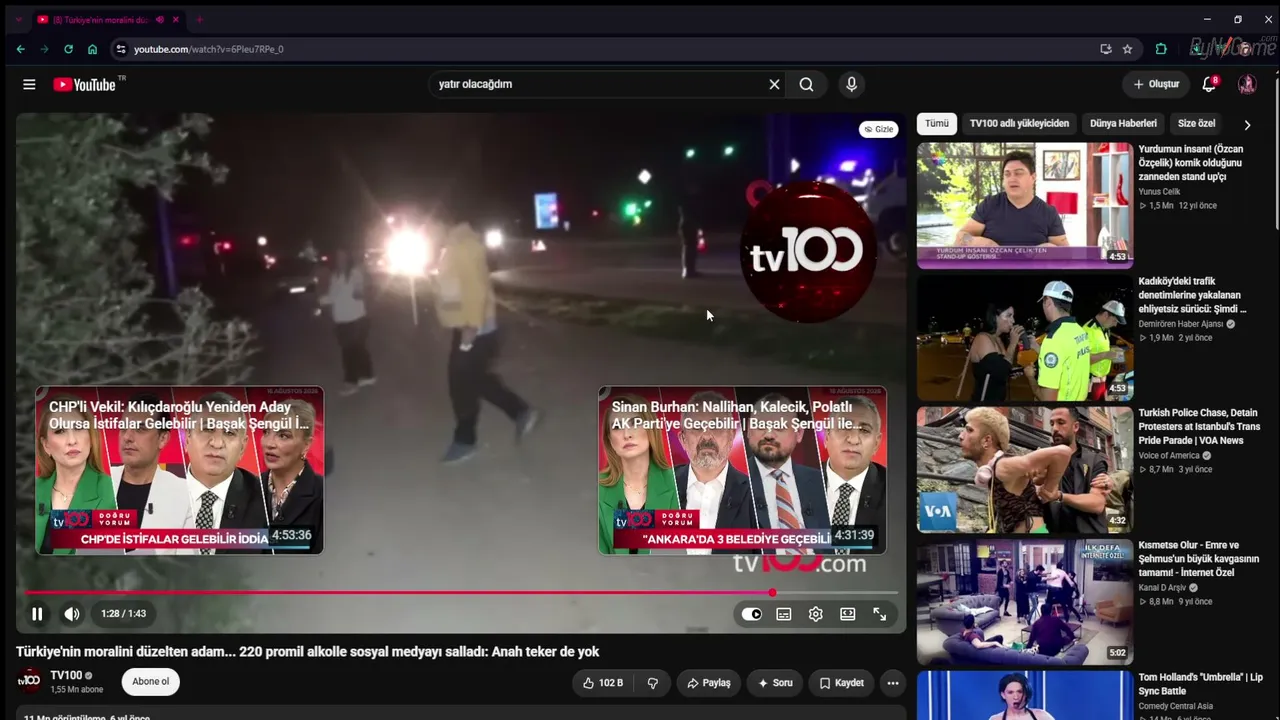Open a new browser tab with plus
This screenshot has height=720, width=1280.
tap(199, 20)
